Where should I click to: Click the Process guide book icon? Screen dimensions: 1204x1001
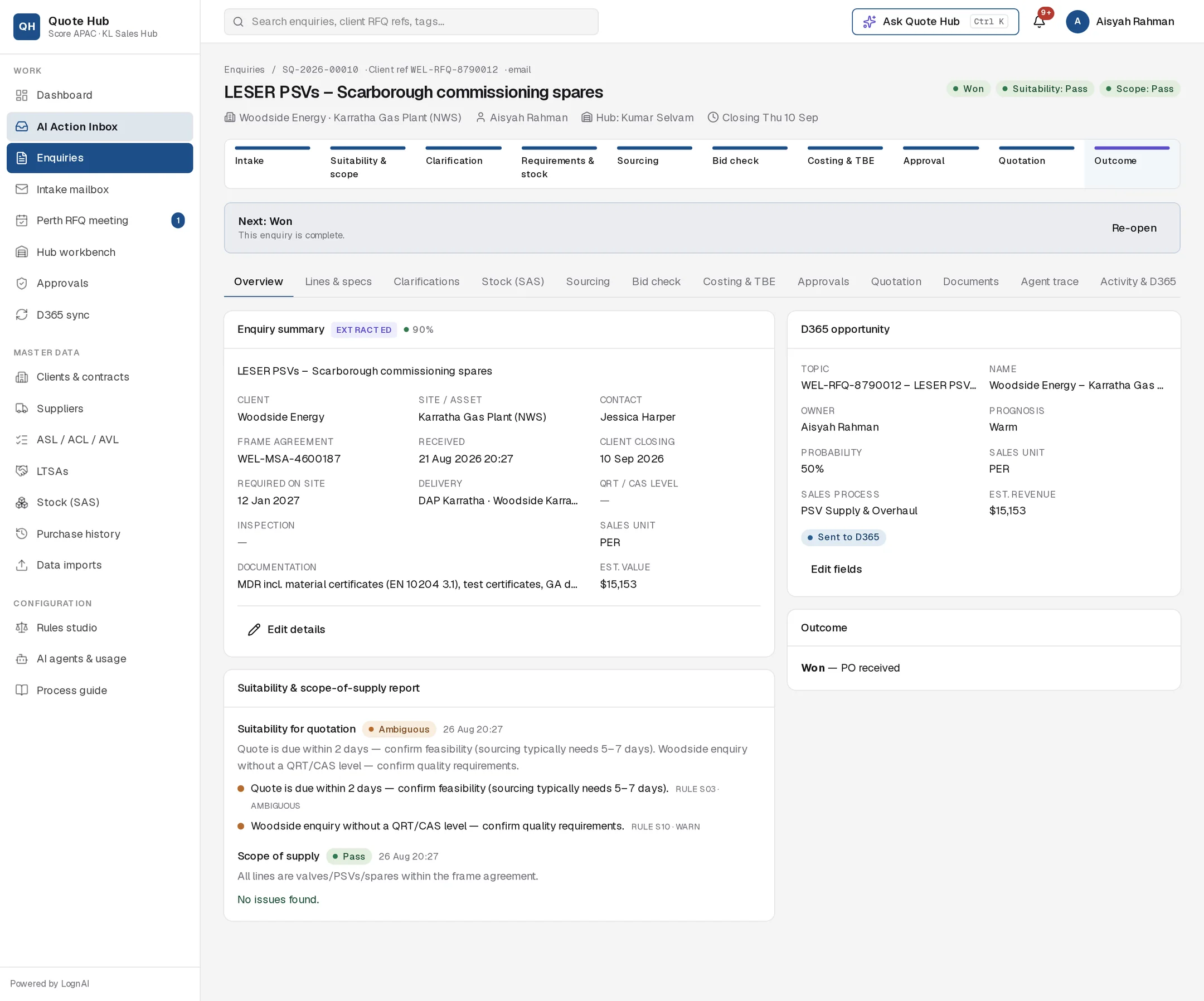(22, 690)
